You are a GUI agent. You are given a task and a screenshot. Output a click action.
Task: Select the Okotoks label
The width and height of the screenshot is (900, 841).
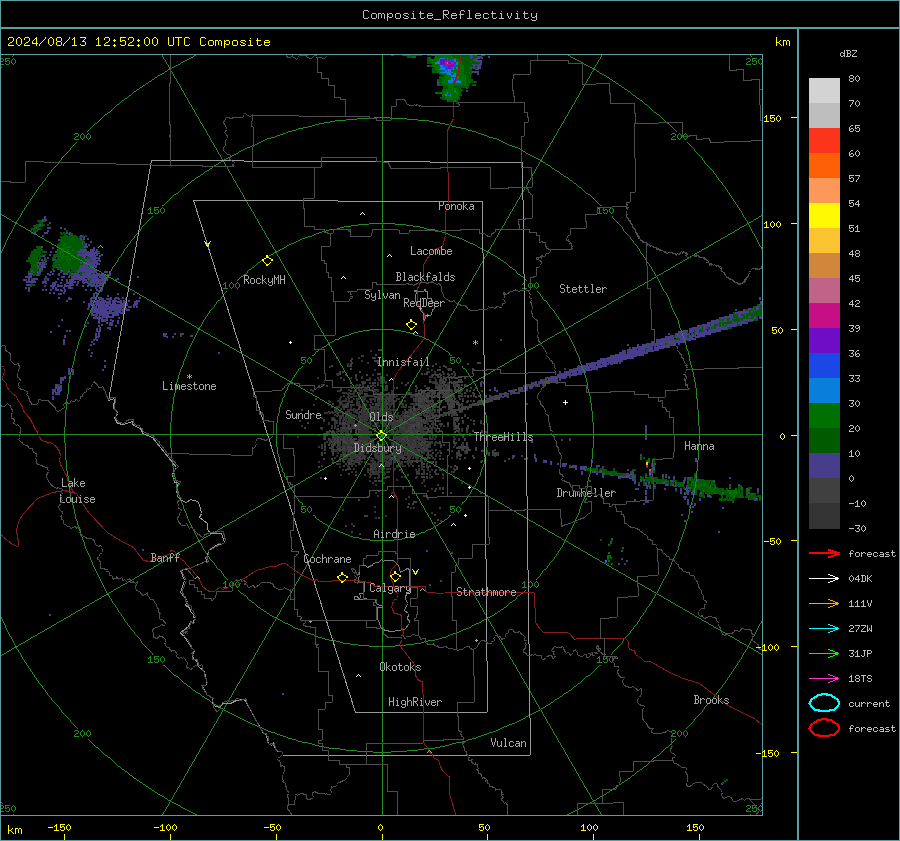coord(400,667)
